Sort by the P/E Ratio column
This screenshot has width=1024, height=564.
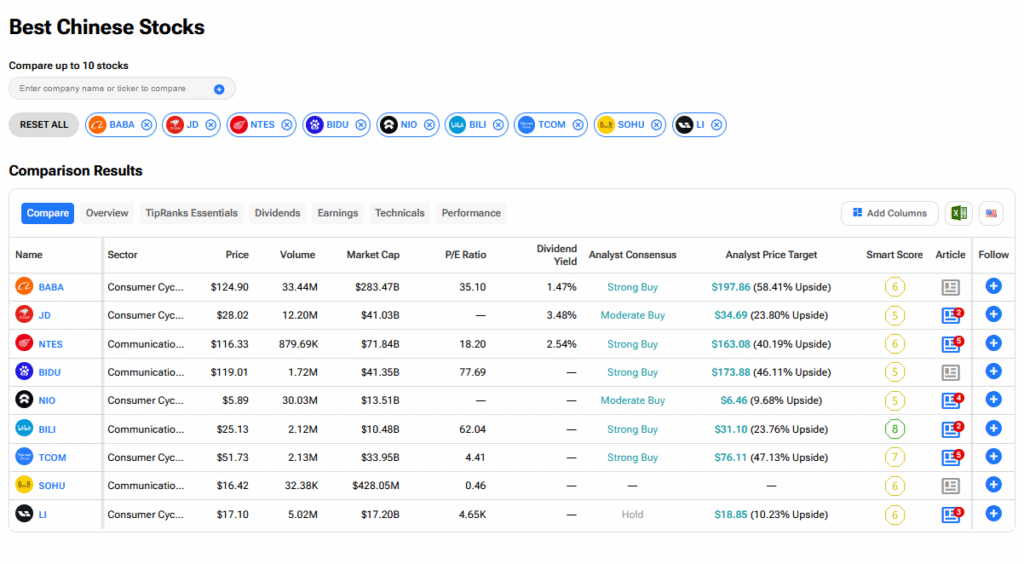pos(465,255)
